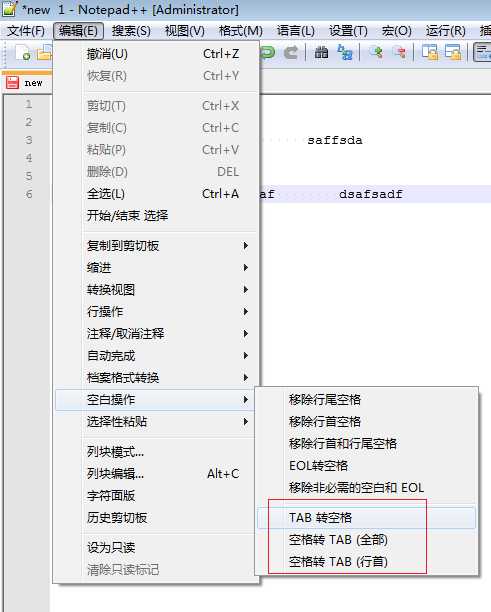Click the Zoom in toolbar icon
This screenshot has height=612, width=491.
tap(375, 52)
